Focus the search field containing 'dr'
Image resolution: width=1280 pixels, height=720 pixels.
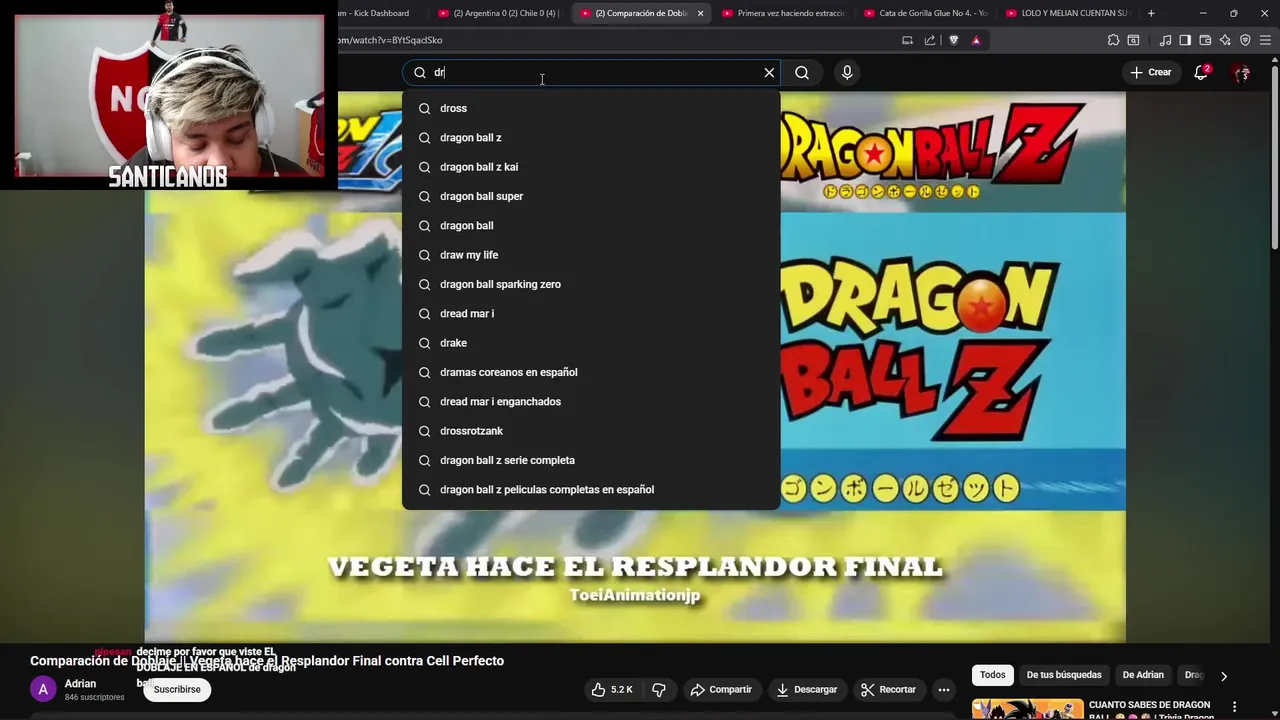click(x=590, y=72)
